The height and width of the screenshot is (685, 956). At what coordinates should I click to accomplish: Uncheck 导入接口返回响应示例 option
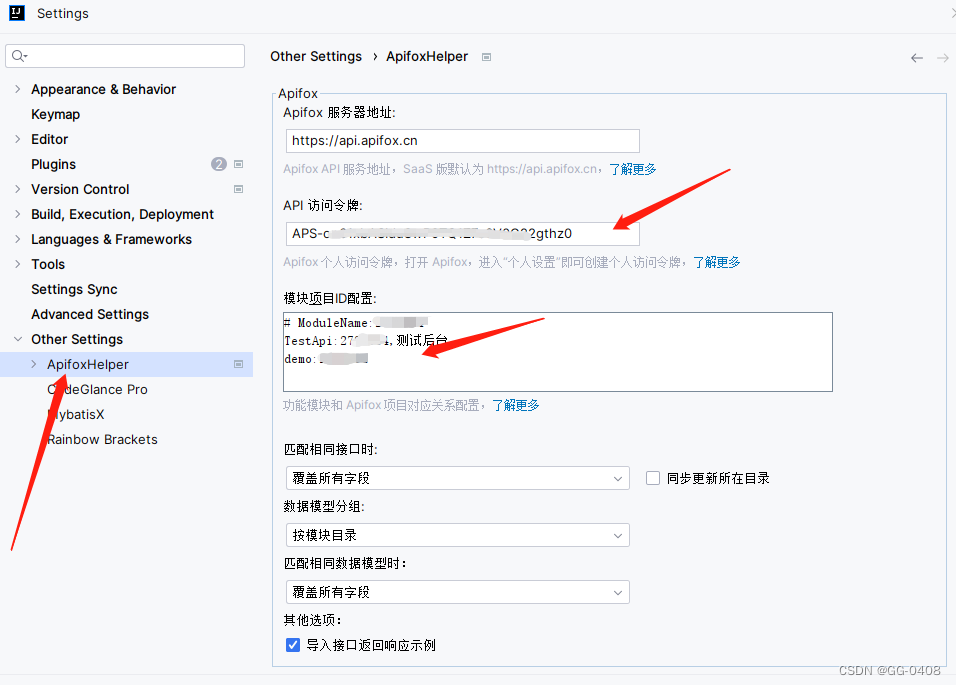coord(292,644)
